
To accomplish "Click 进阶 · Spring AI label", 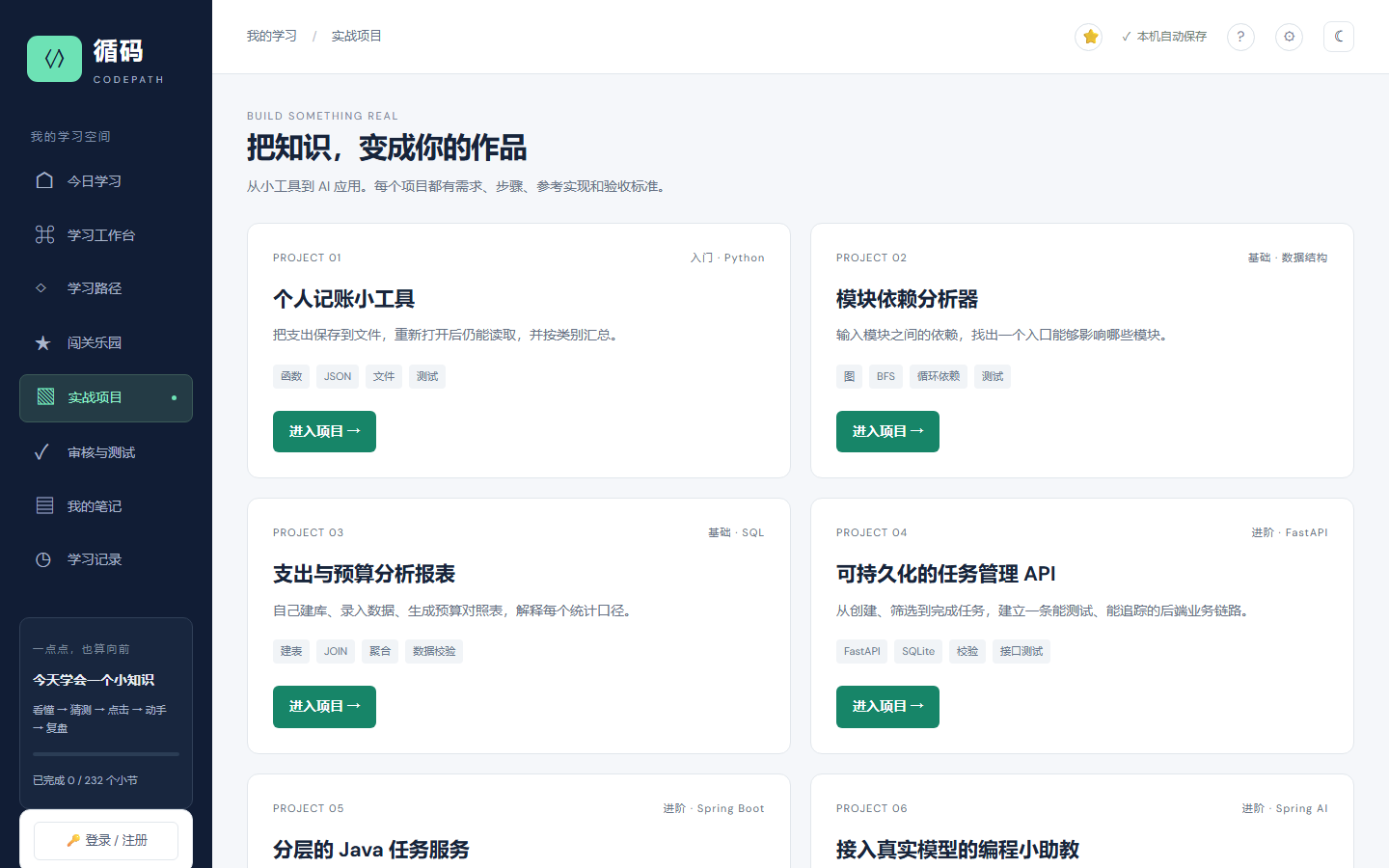I will 1285,808.
